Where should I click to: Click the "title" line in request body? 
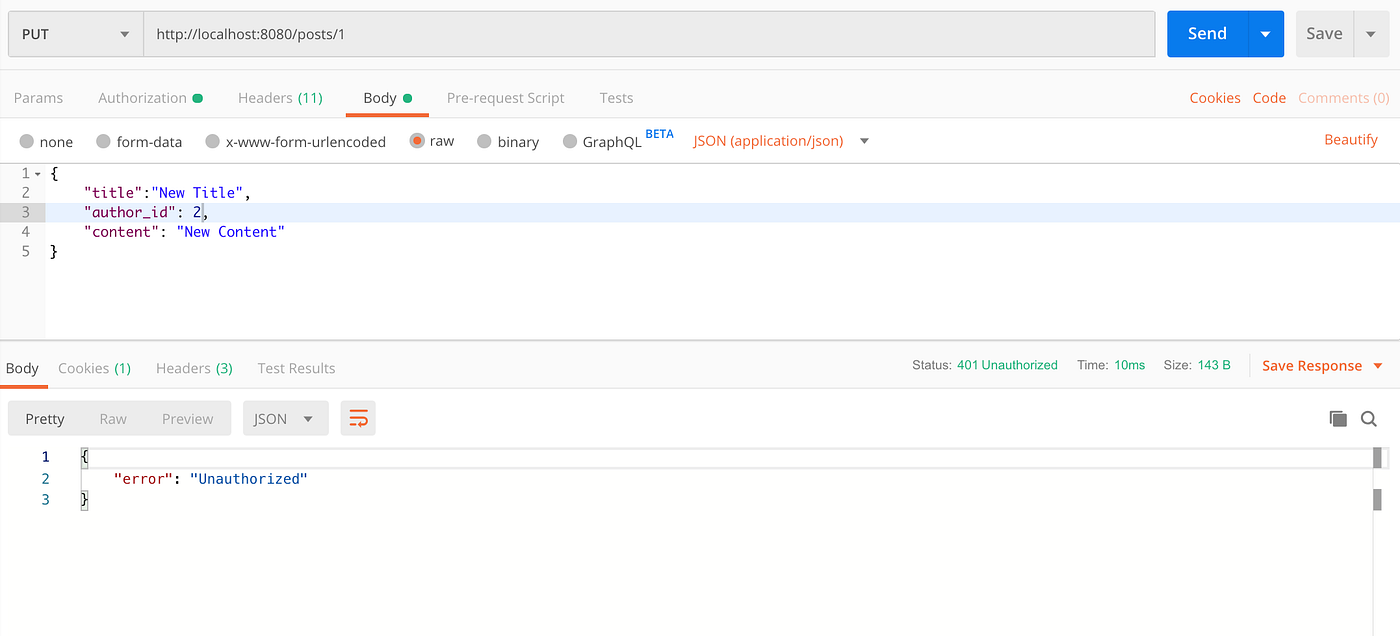(167, 193)
